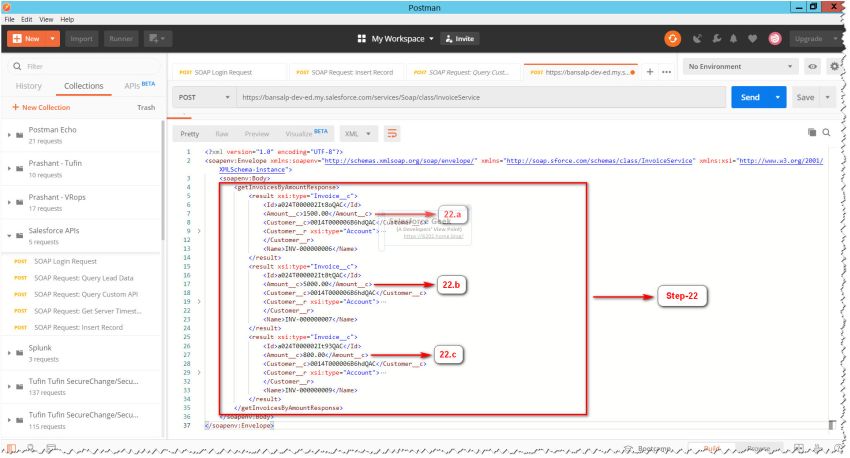Expand the folded XML at line 19
The height and width of the screenshot is (458, 850).
pyautogui.click(x=199, y=301)
